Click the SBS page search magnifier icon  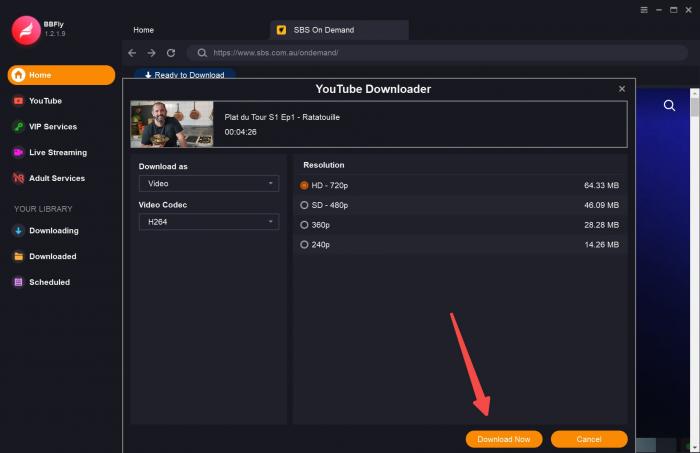point(669,105)
